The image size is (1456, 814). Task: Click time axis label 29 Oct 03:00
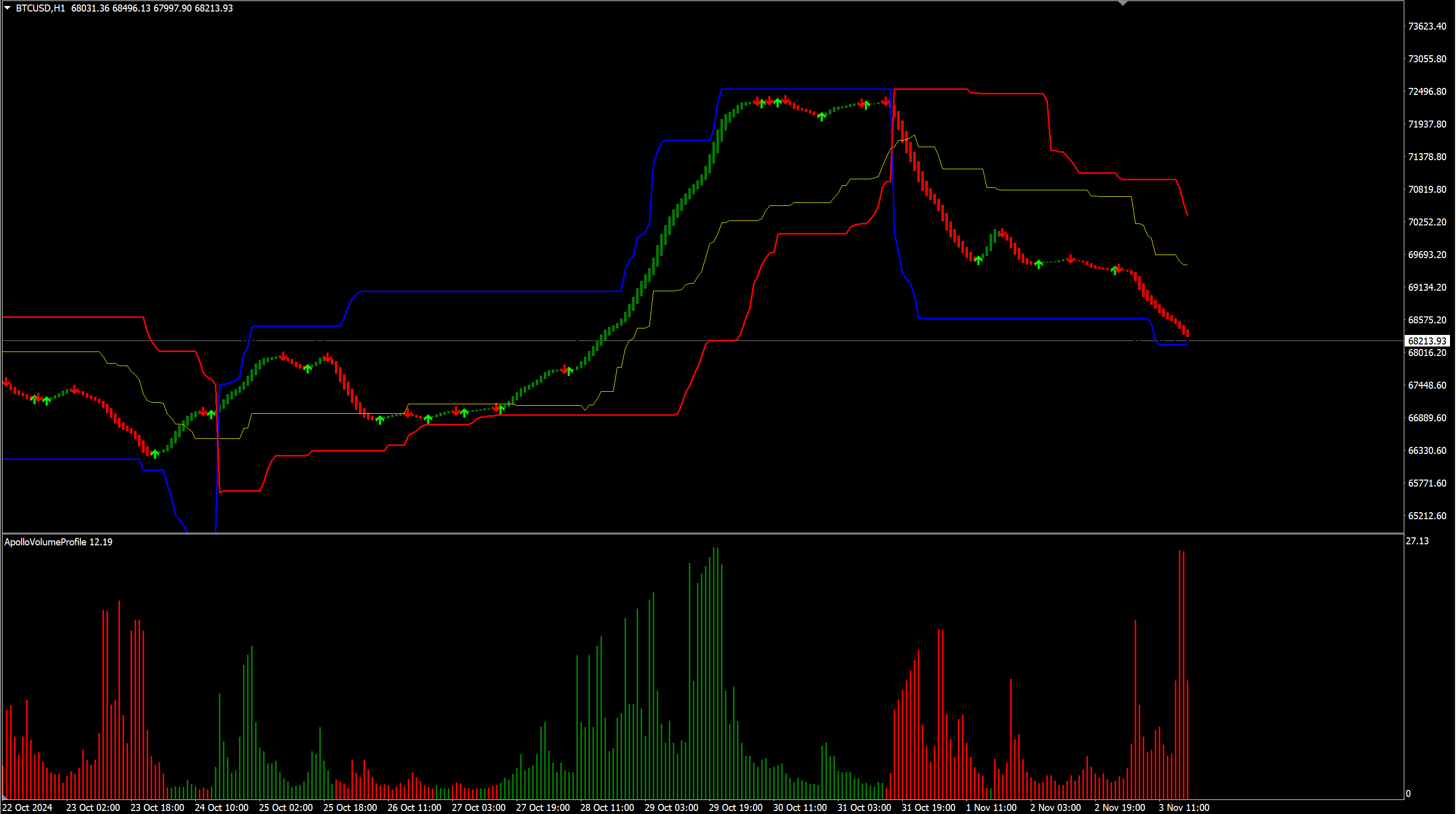pyautogui.click(x=671, y=807)
